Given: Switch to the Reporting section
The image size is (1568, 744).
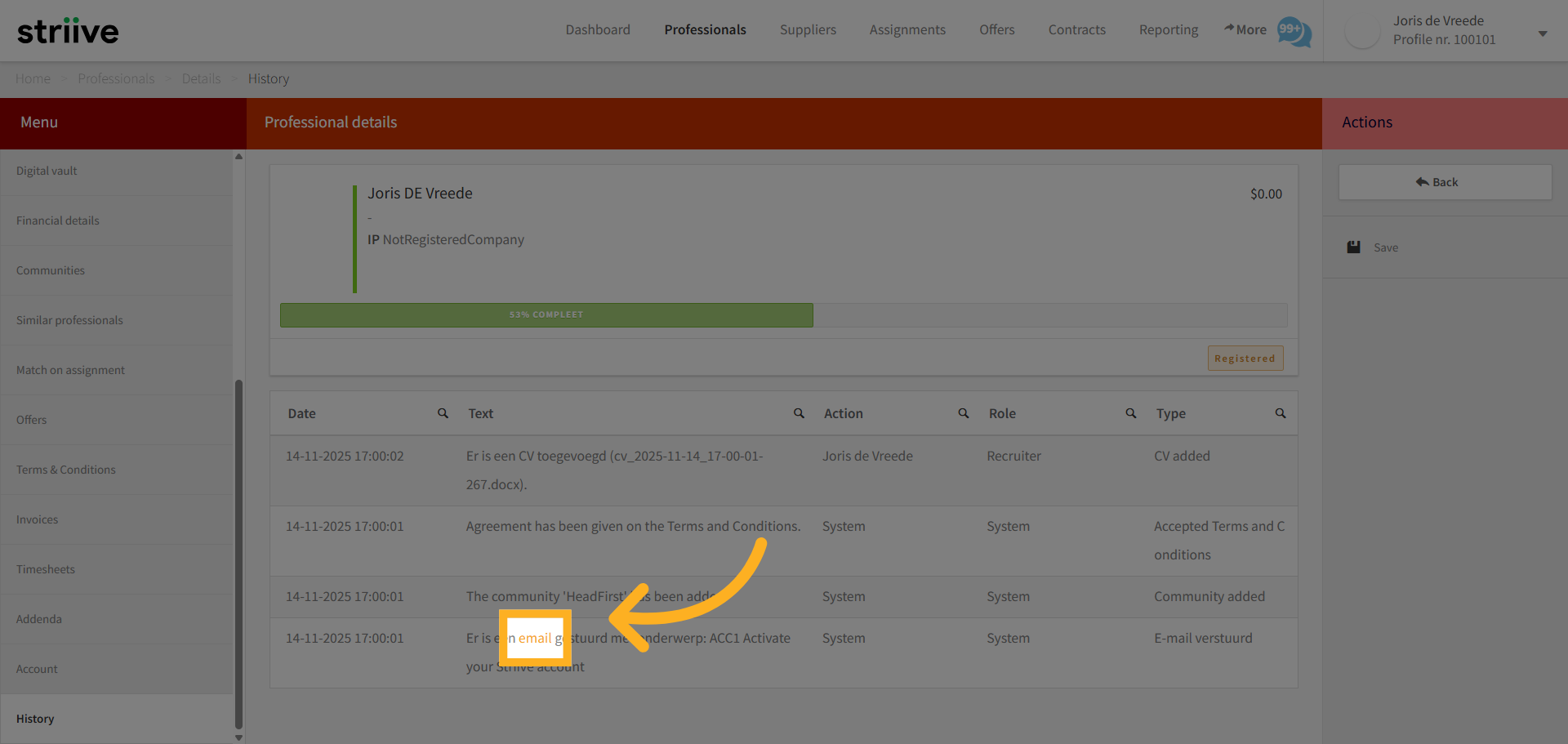Looking at the screenshot, I should pyautogui.click(x=1168, y=29).
